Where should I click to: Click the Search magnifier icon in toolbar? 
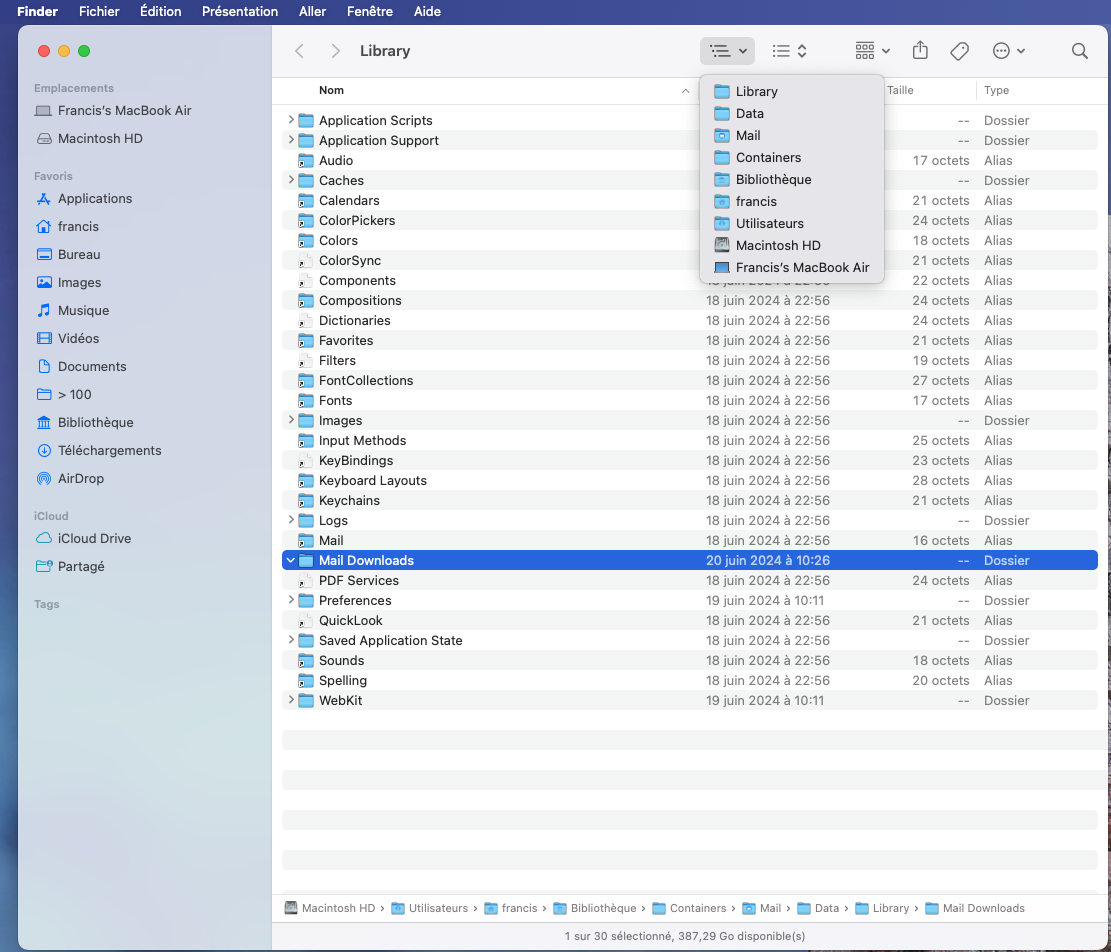coord(1079,51)
